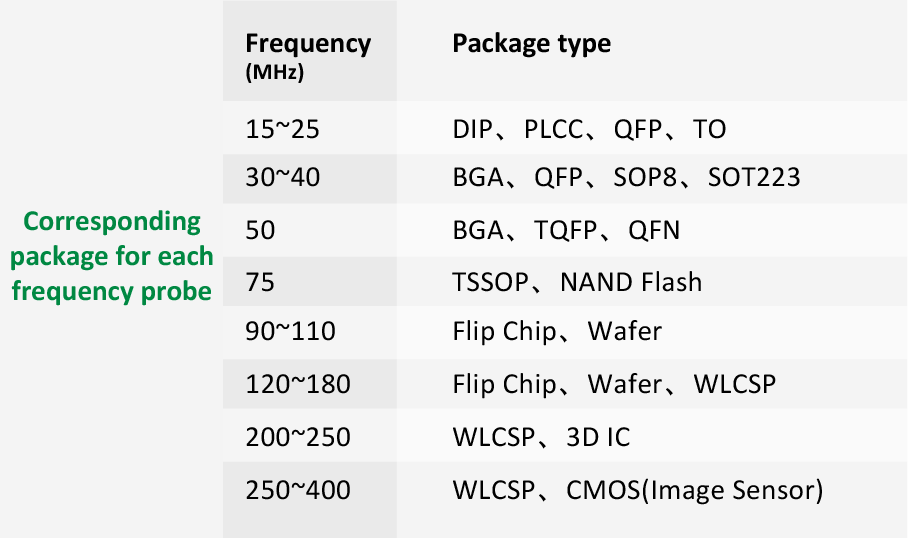Click the Flip Chip, Wafer cell

click(x=556, y=331)
